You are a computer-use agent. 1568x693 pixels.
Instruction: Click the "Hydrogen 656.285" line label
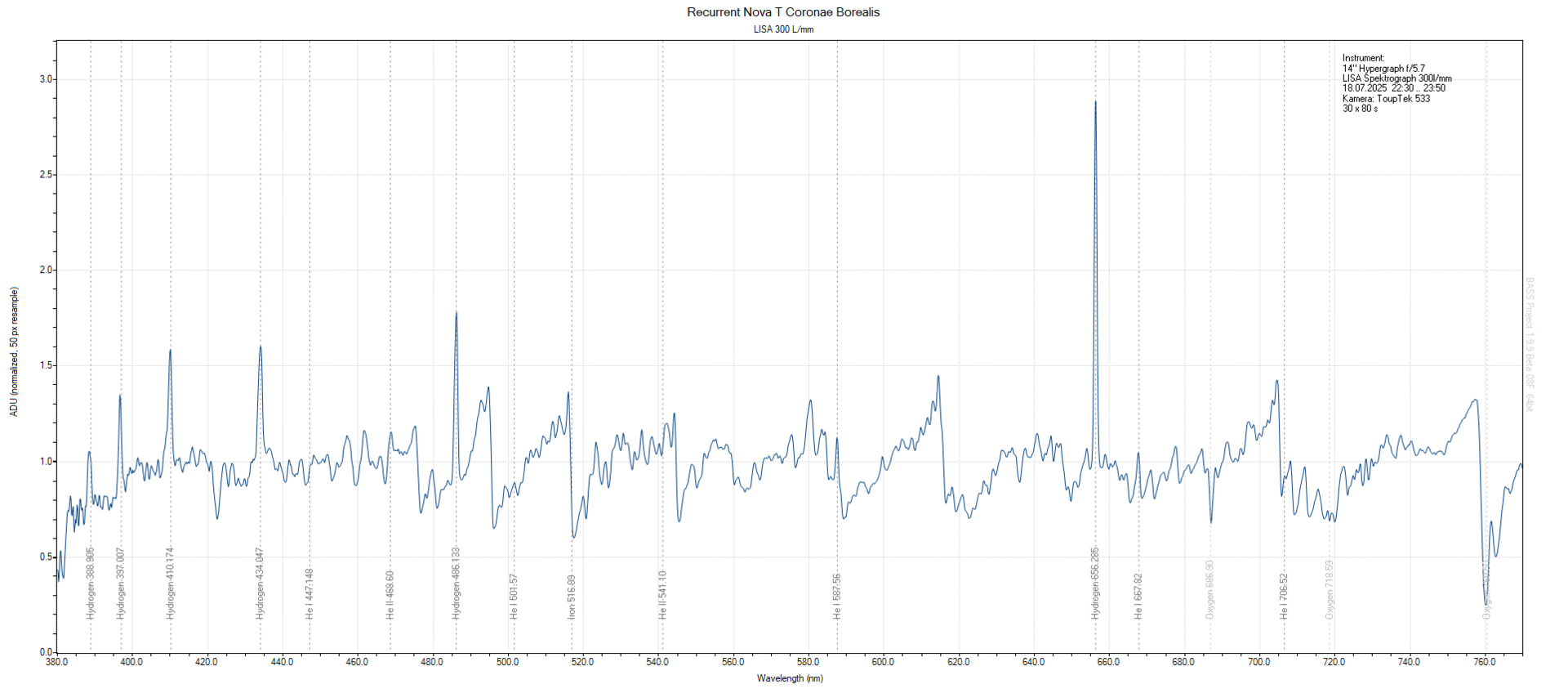[1095, 583]
